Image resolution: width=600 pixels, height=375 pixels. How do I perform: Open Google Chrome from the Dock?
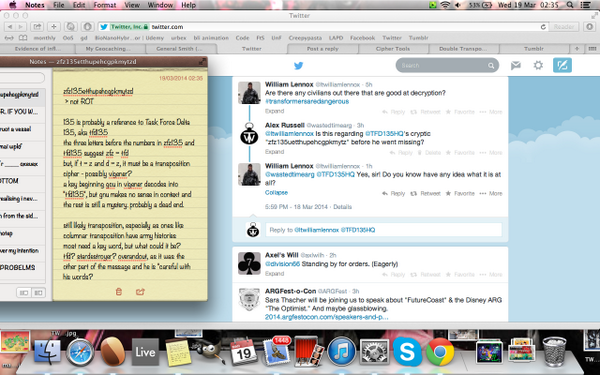pos(440,351)
